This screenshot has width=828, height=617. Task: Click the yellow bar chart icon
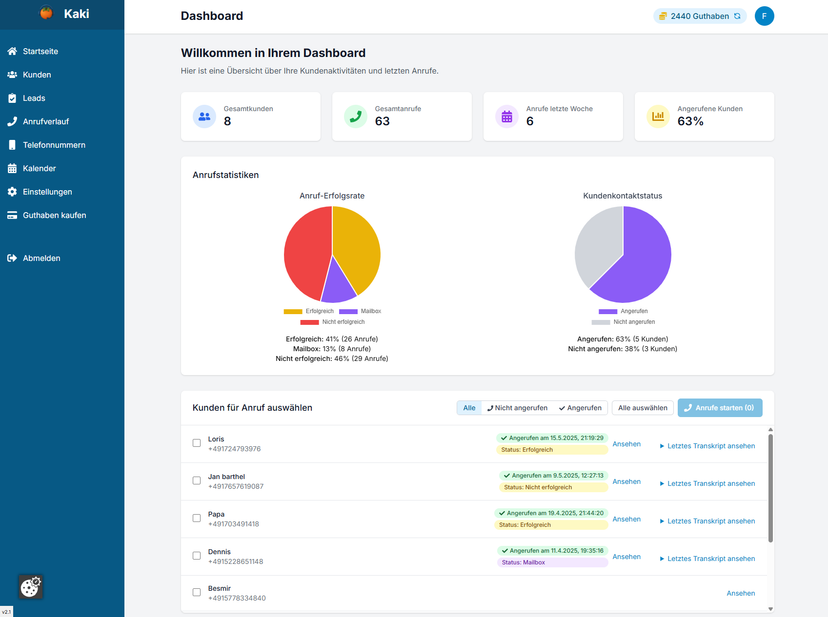[x=657, y=116]
